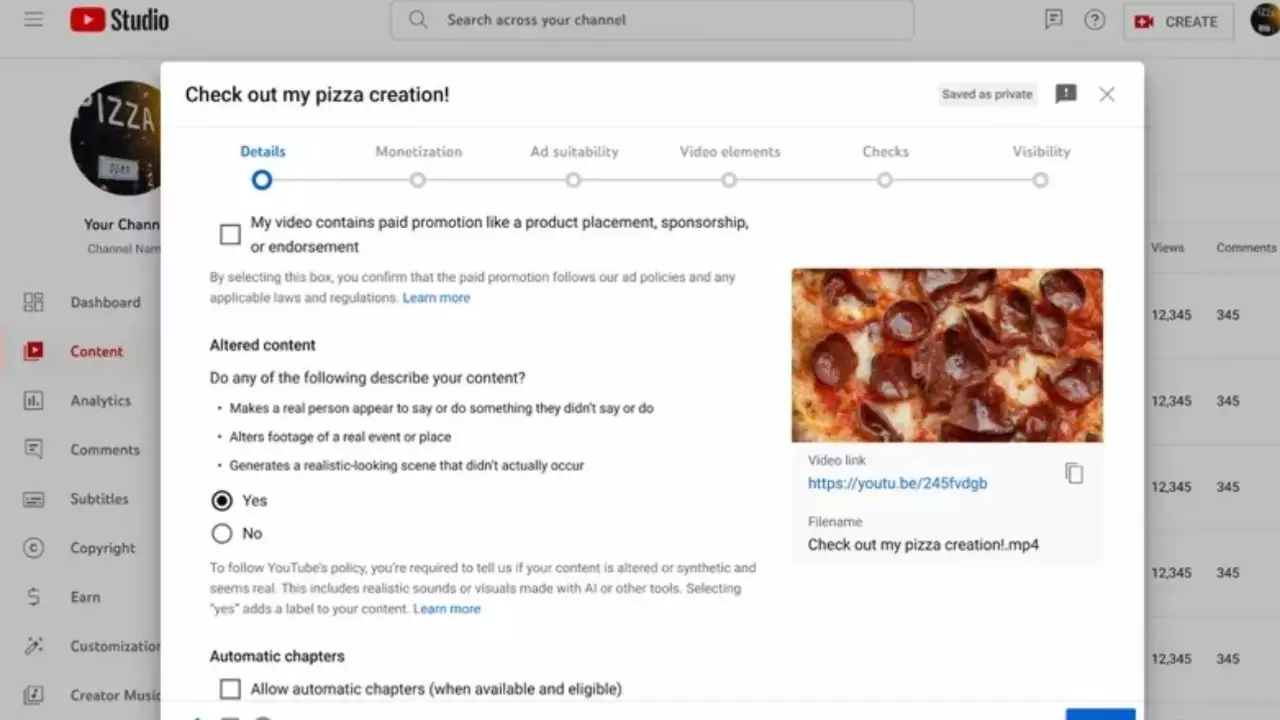This screenshot has height=720, width=1280.
Task: Open Creator Music in sidebar
Action: (x=110, y=695)
